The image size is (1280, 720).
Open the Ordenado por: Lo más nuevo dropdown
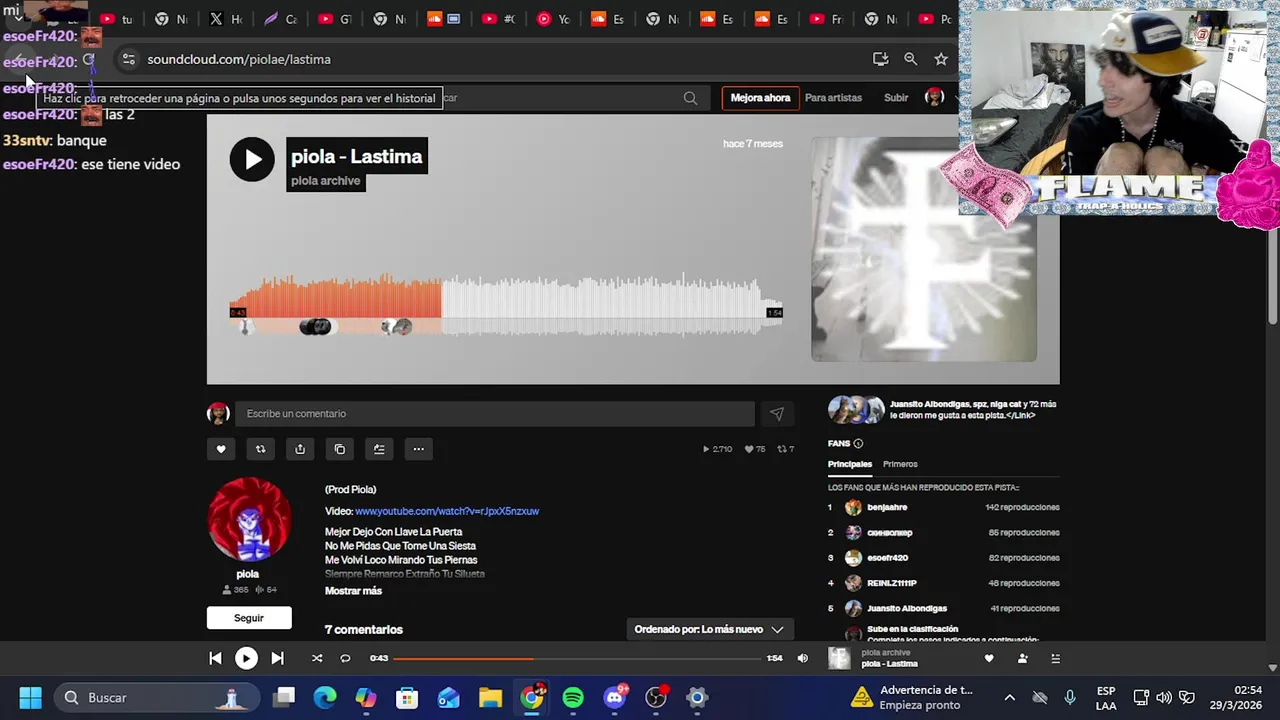click(709, 629)
